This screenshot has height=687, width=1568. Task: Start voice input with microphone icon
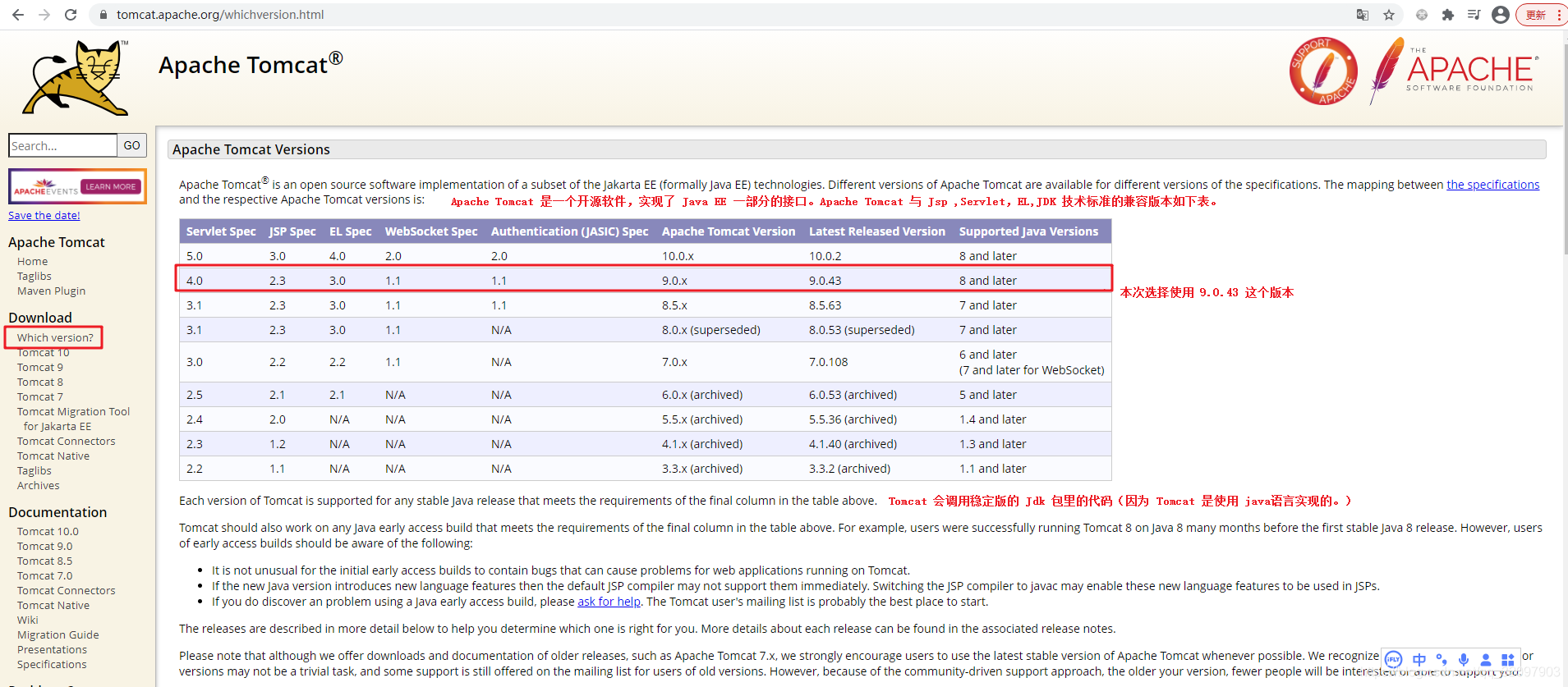[x=1464, y=660]
